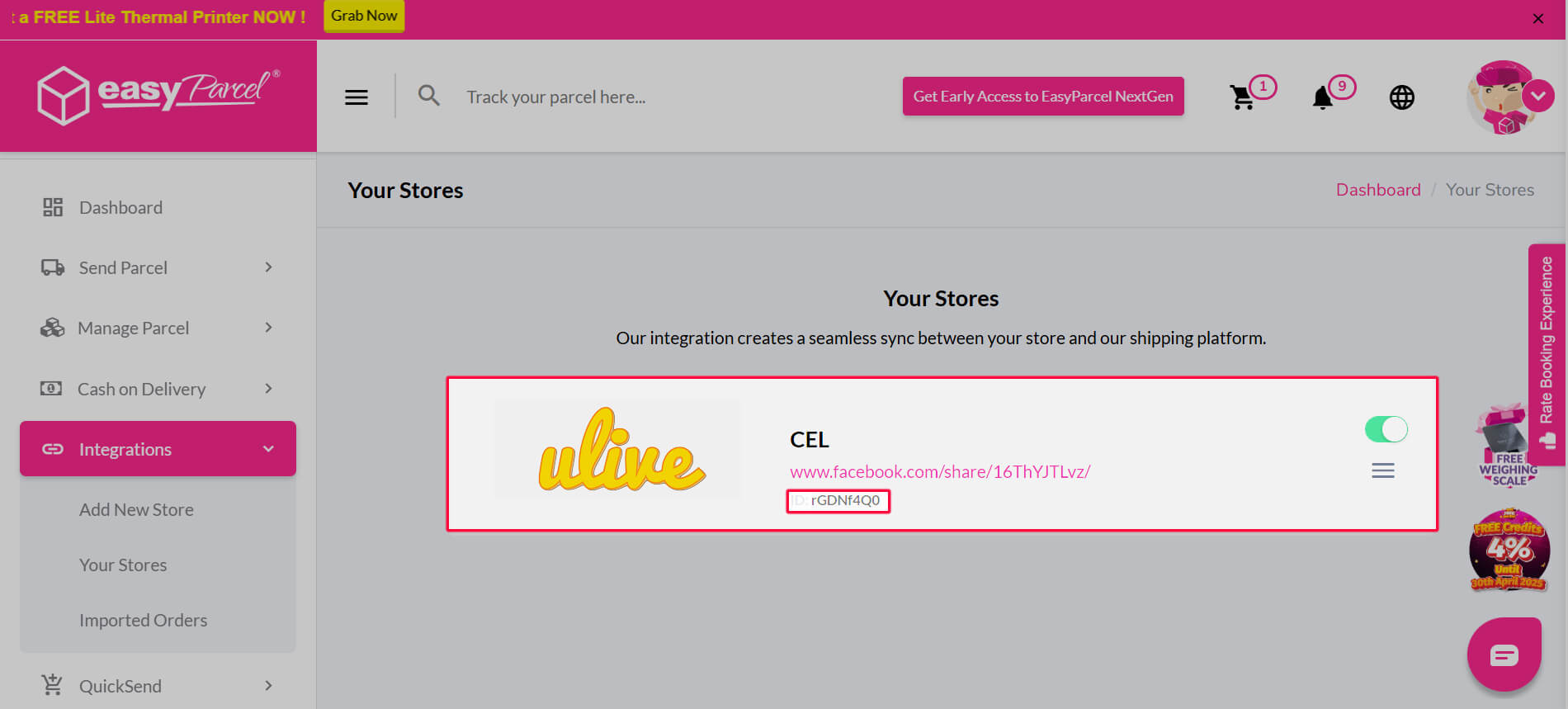Image resolution: width=1568 pixels, height=709 pixels.
Task: Click the Free Weighing Scale promo badge
Action: click(1506, 446)
